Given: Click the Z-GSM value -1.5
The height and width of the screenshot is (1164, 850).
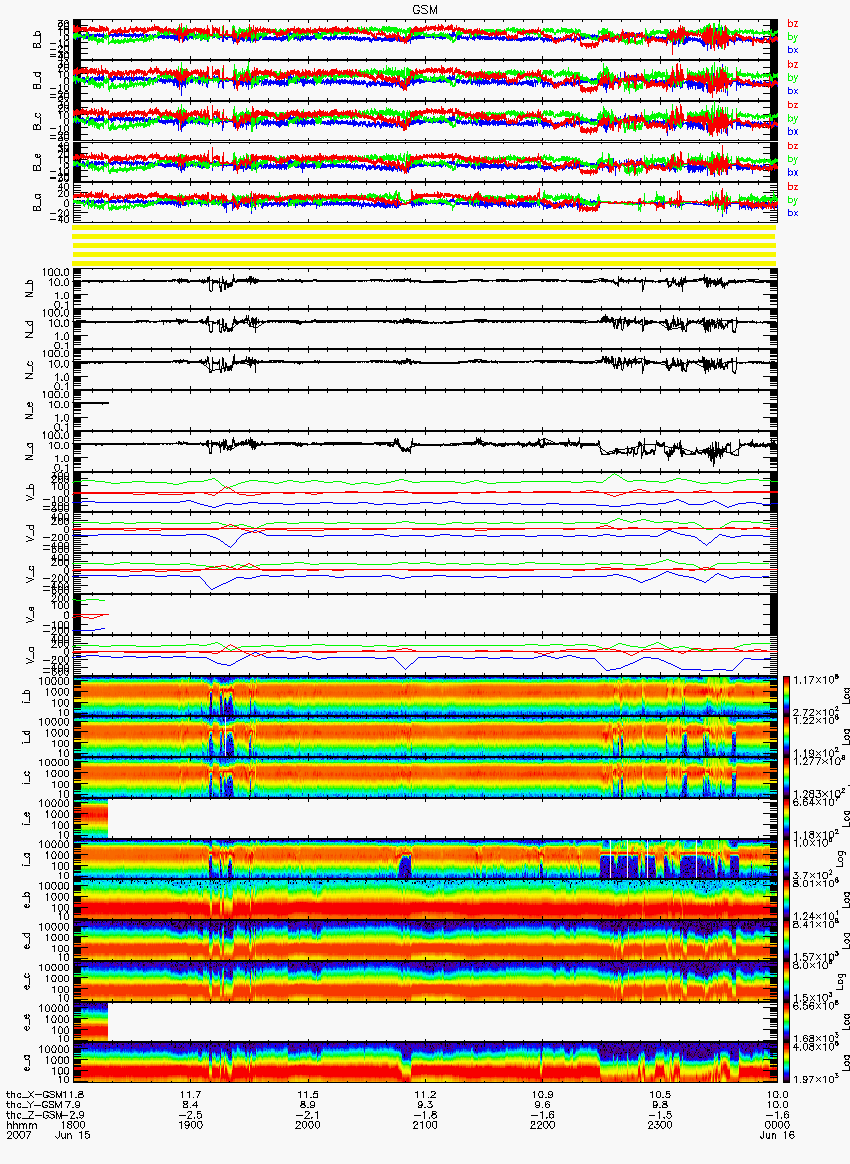Looking at the screenshot, I should tap(660, 1115).
